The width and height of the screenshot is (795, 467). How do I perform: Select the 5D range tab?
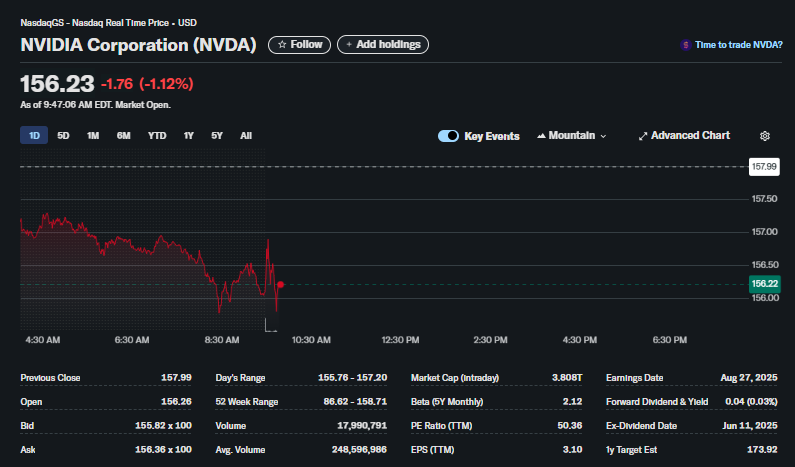tap(63, 135)
